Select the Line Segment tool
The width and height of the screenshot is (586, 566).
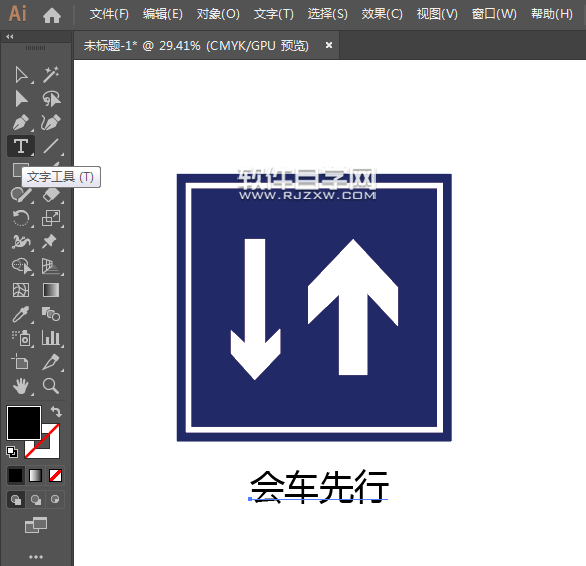tap(51, 146)
